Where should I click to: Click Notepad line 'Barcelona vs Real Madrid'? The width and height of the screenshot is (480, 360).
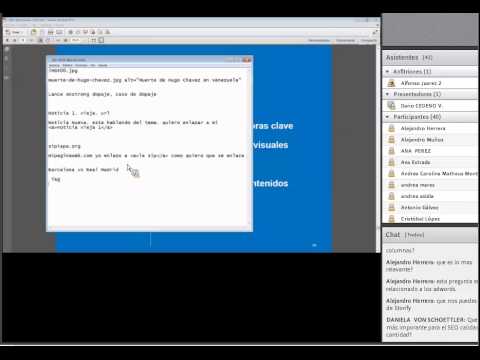[x=83, y=170]
